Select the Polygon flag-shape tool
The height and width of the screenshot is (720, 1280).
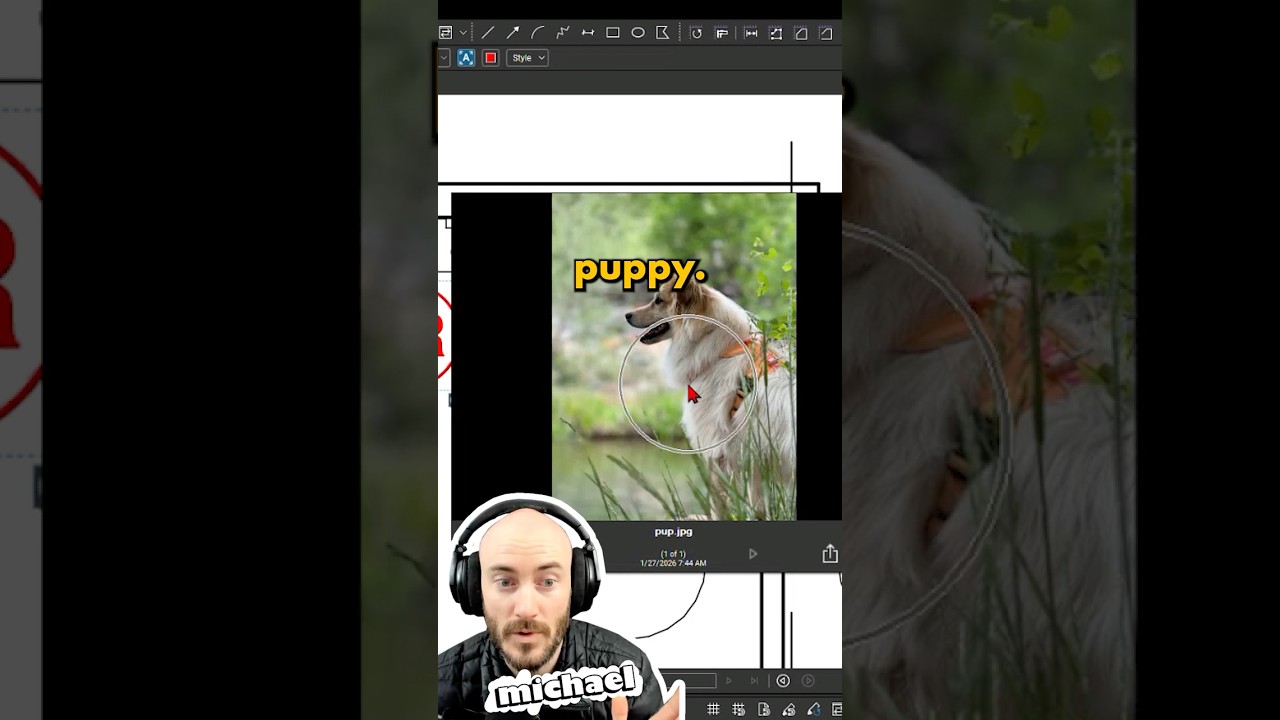pos(663,33)
